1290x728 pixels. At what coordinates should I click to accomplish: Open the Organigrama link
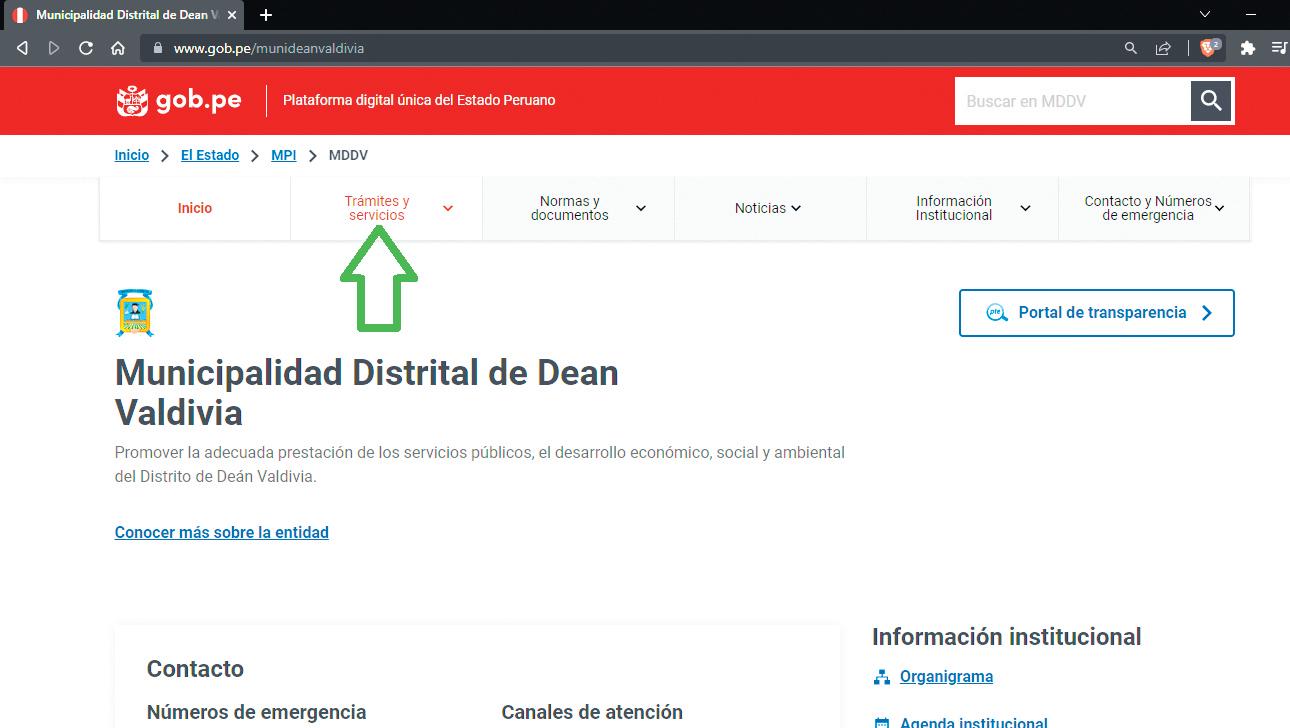[946, 677]
